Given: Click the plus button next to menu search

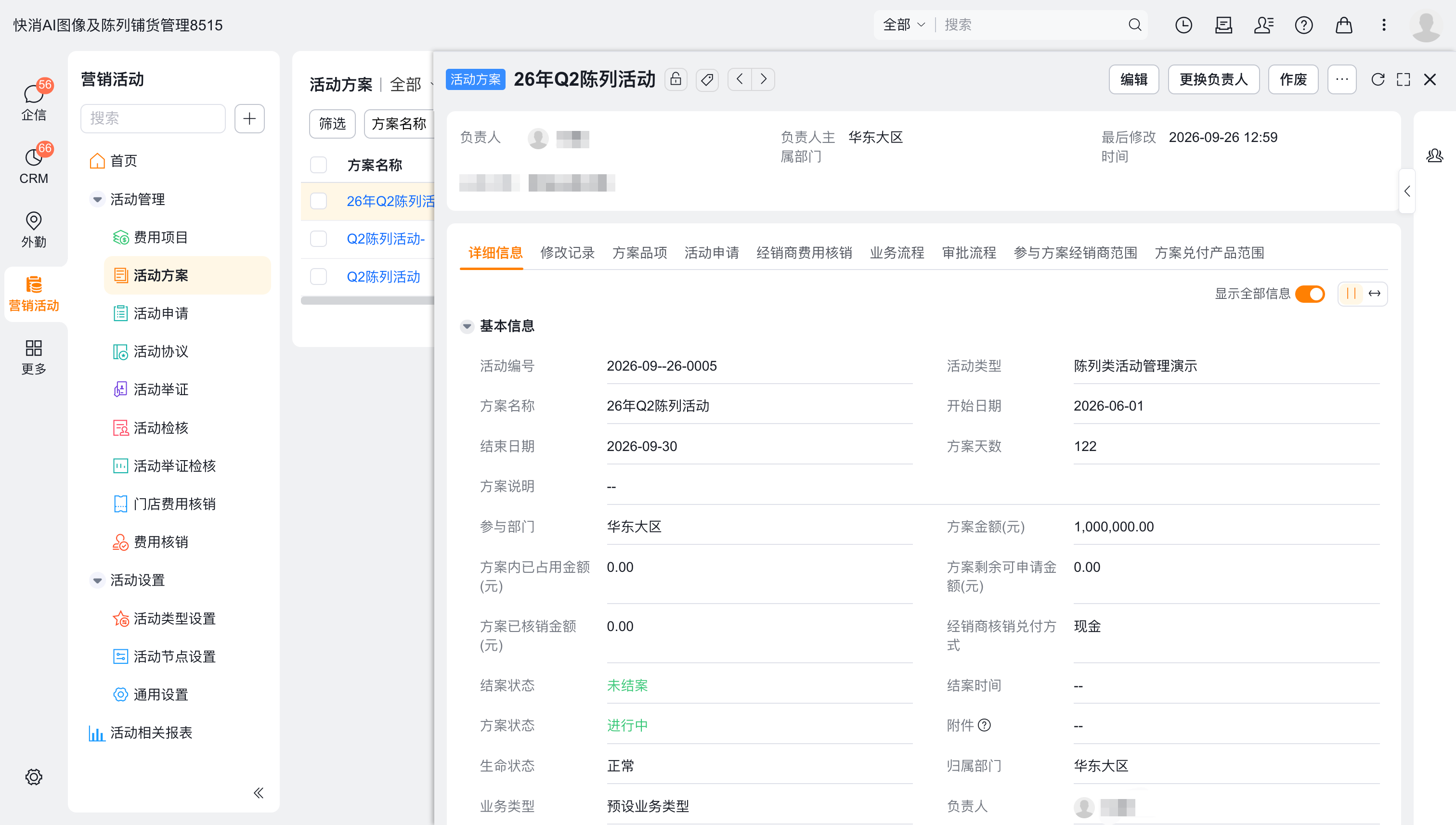Looking at the screenshot, I should [249, 118].
